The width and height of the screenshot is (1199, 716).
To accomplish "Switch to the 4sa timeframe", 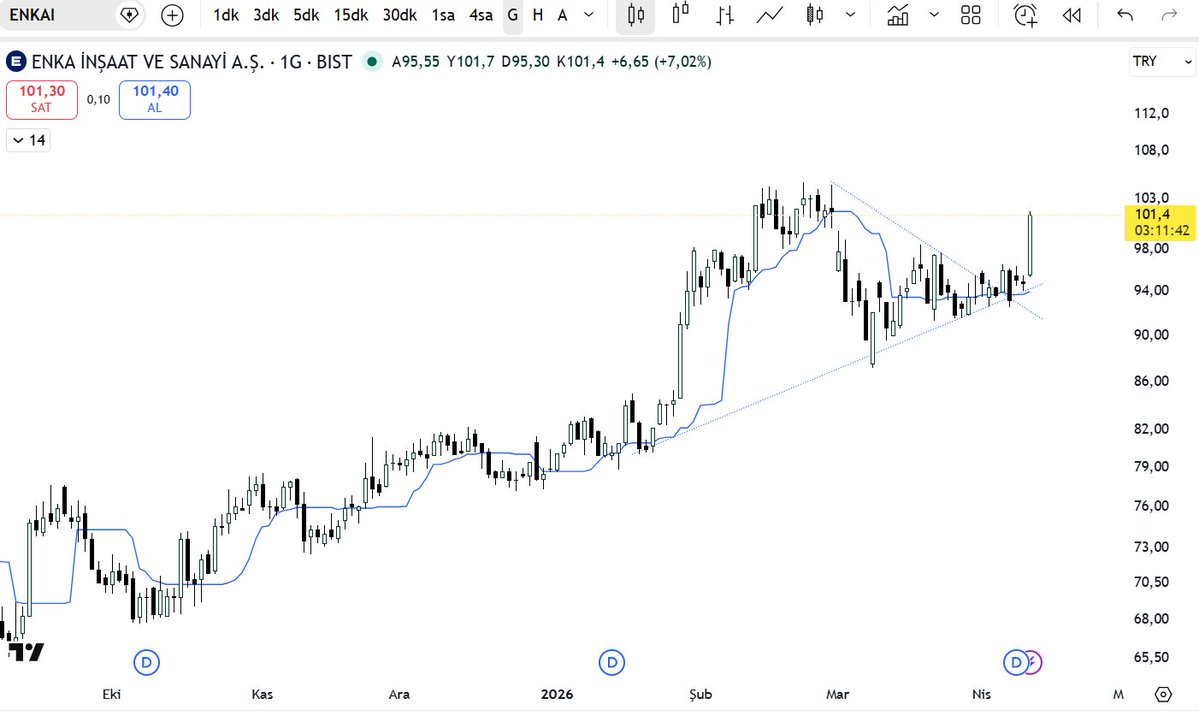I will click(480, 15).
